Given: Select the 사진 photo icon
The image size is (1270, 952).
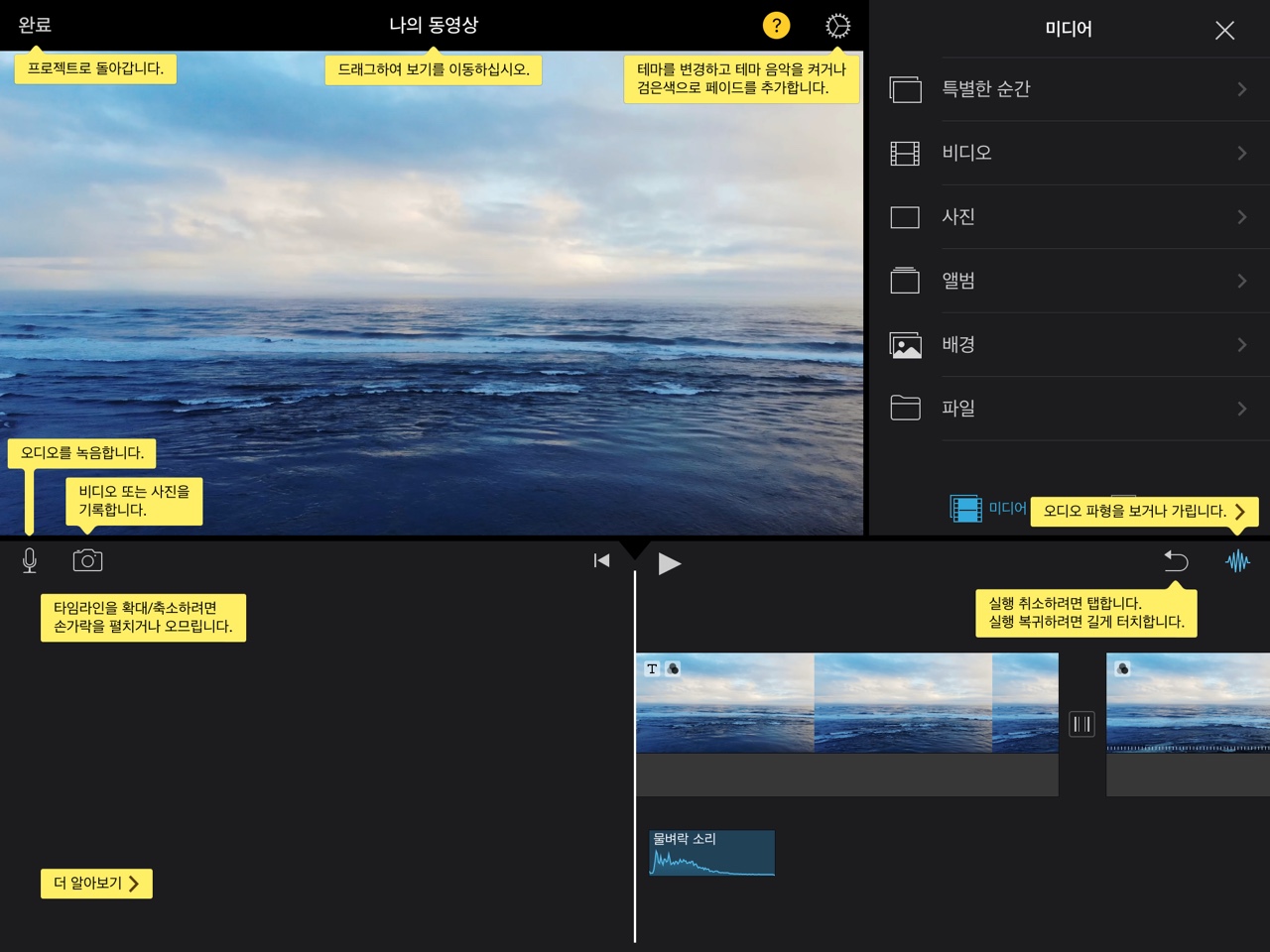Looking at the screenshot, I should pyautogui.click(x=905, y=217).
